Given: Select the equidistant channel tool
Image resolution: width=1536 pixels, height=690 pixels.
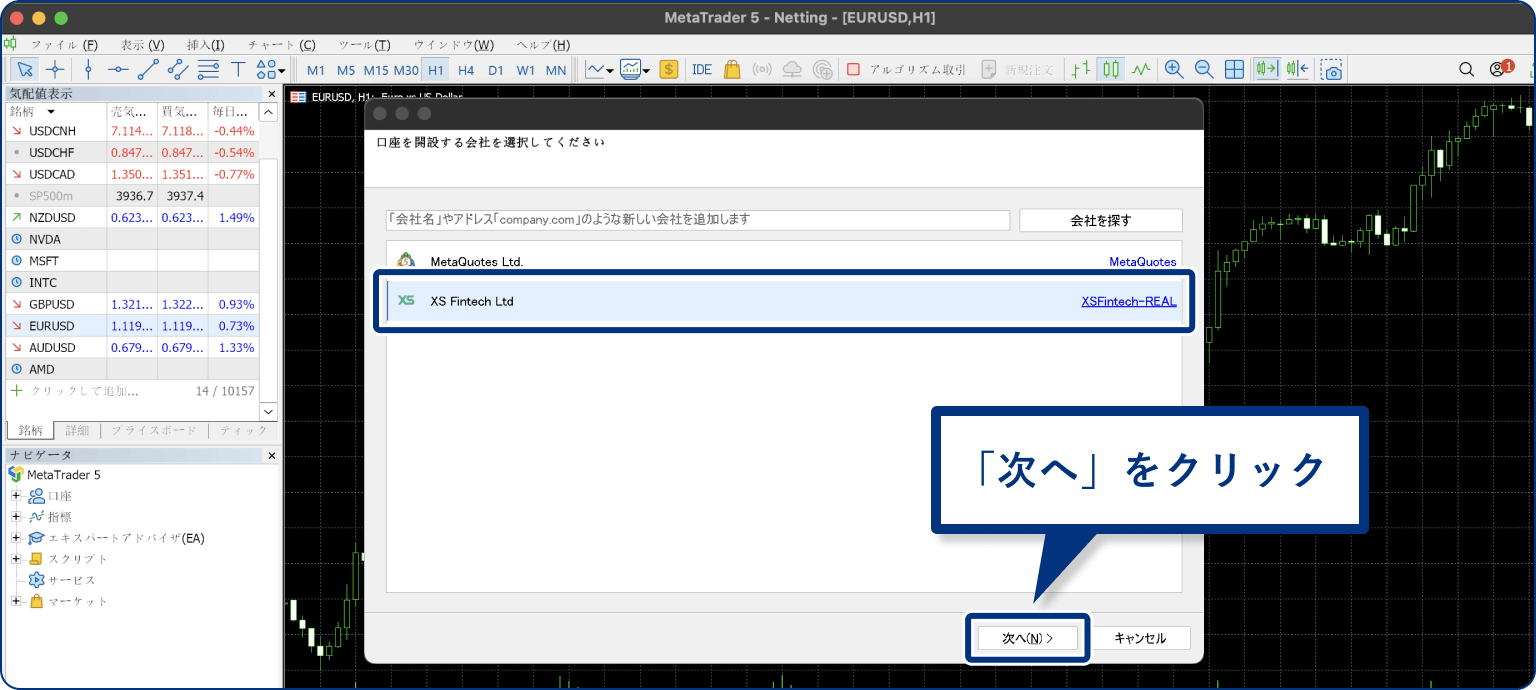Looking at the screenshot, I should point(178,69).
